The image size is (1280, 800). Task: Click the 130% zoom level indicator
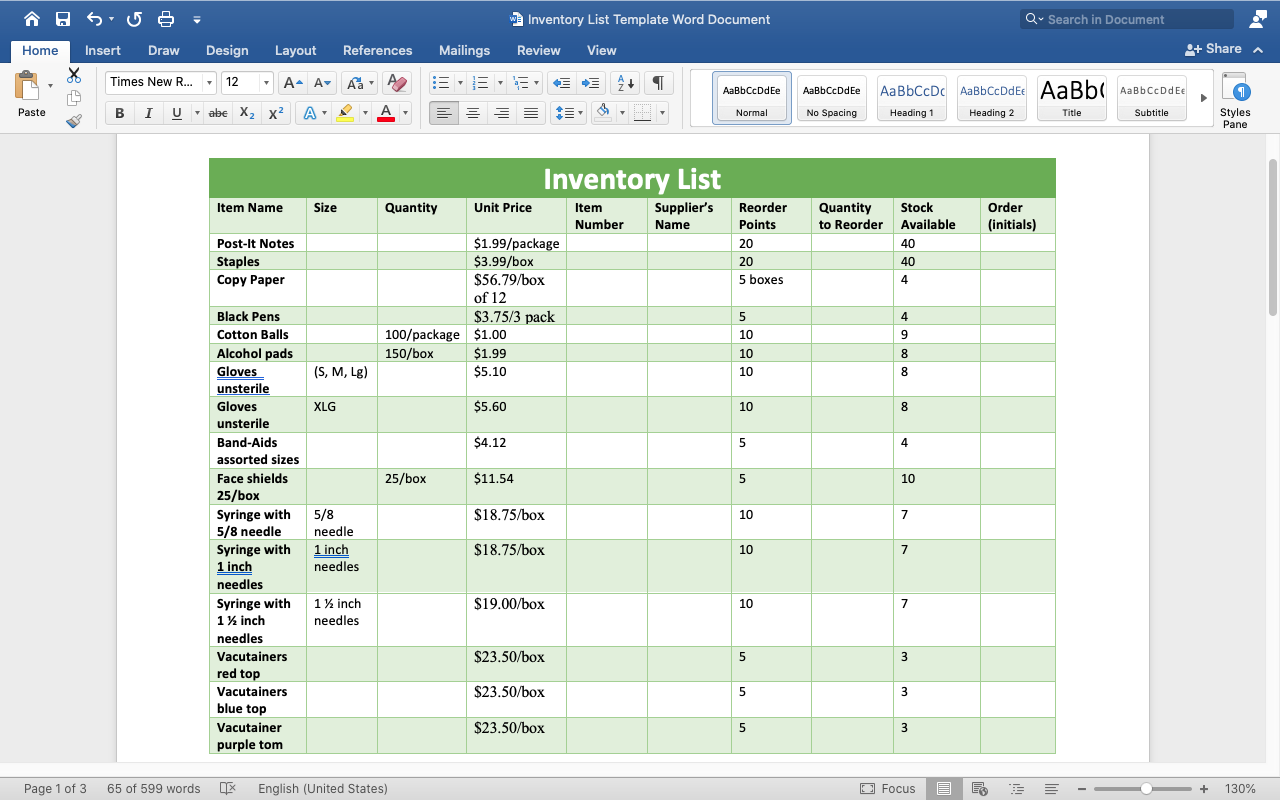point(1240,788)
